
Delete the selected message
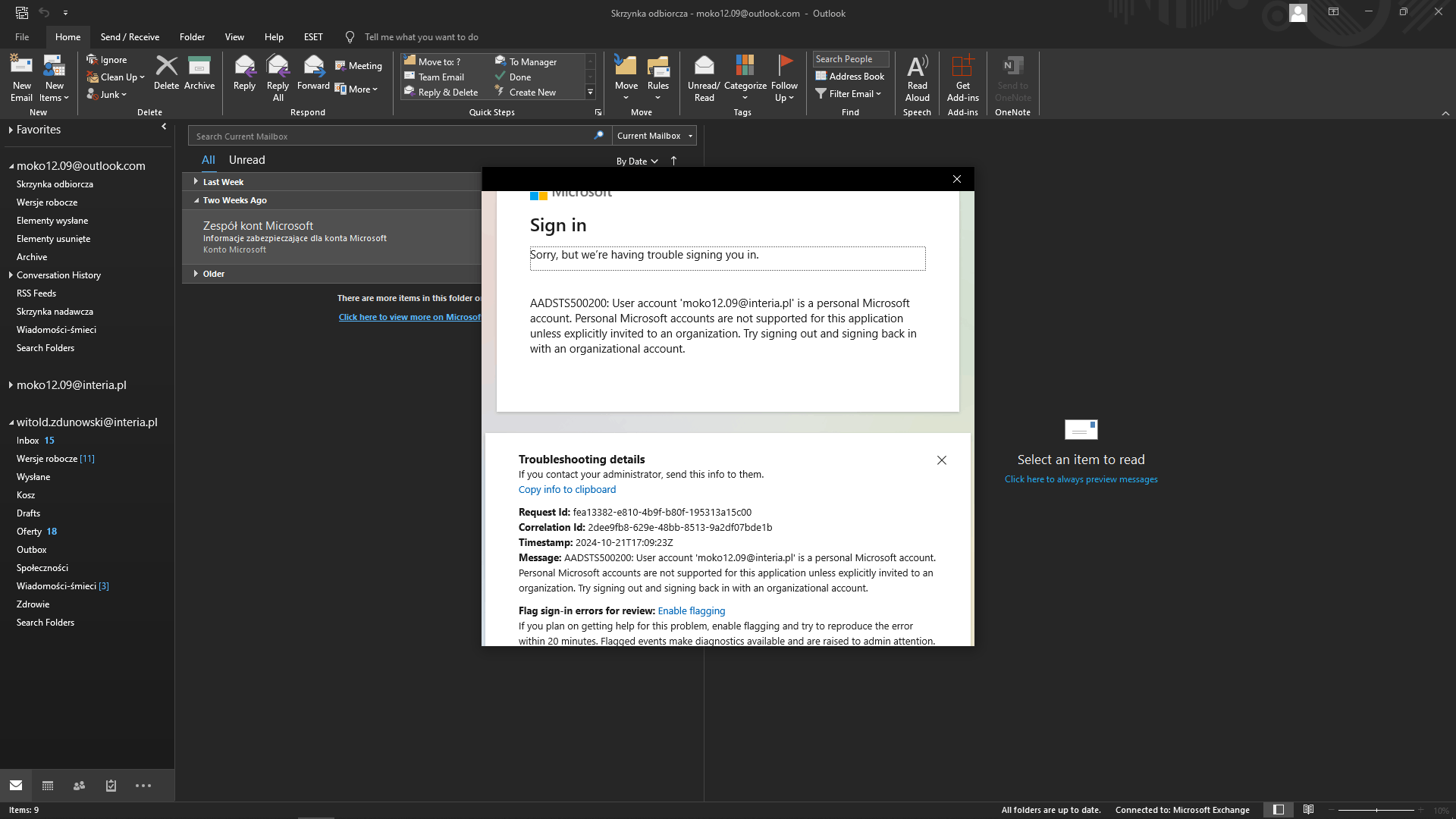[166, 73]
